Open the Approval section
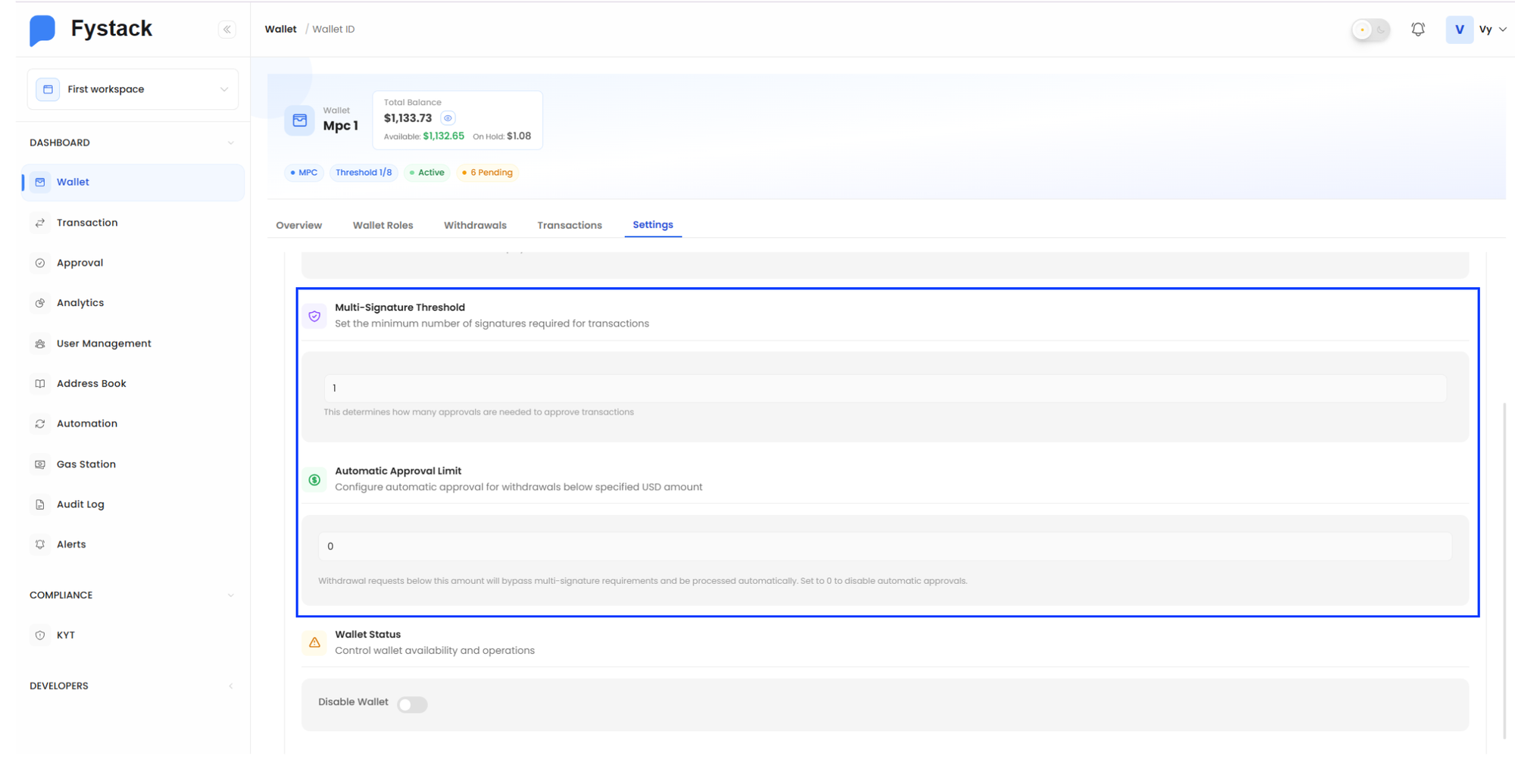Screen dimensions: 1515x784 click(x=79, y=262)
